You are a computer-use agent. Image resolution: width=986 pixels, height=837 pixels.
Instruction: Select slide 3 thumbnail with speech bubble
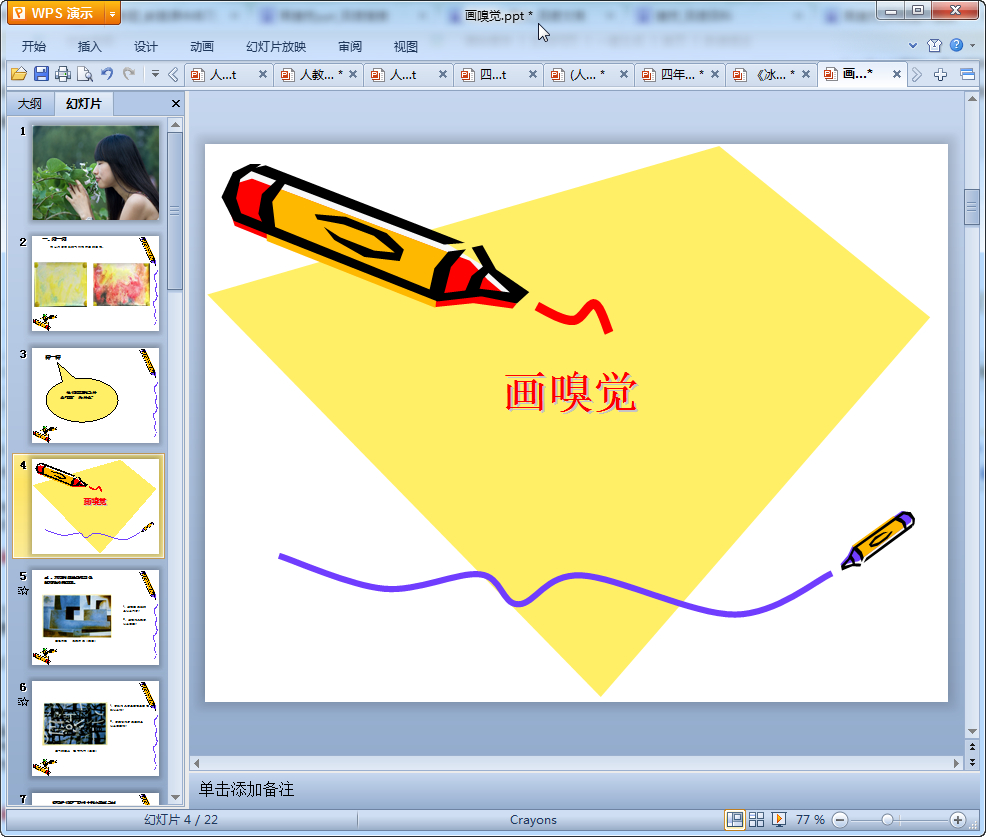coord(96,396)
